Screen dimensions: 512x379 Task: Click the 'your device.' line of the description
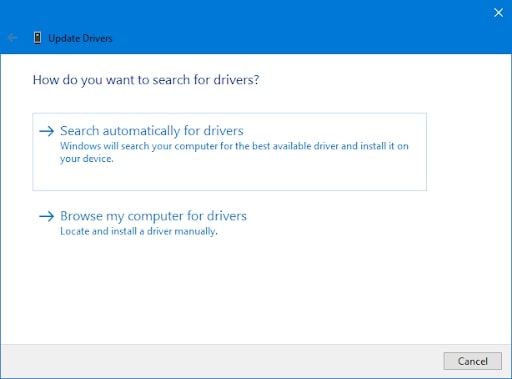pyautogui.click(x=87, y=159)
